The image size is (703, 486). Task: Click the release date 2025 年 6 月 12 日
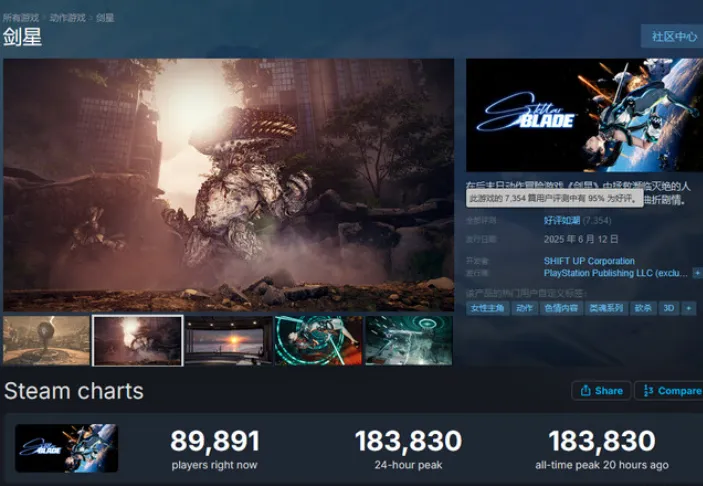[581, 239]
